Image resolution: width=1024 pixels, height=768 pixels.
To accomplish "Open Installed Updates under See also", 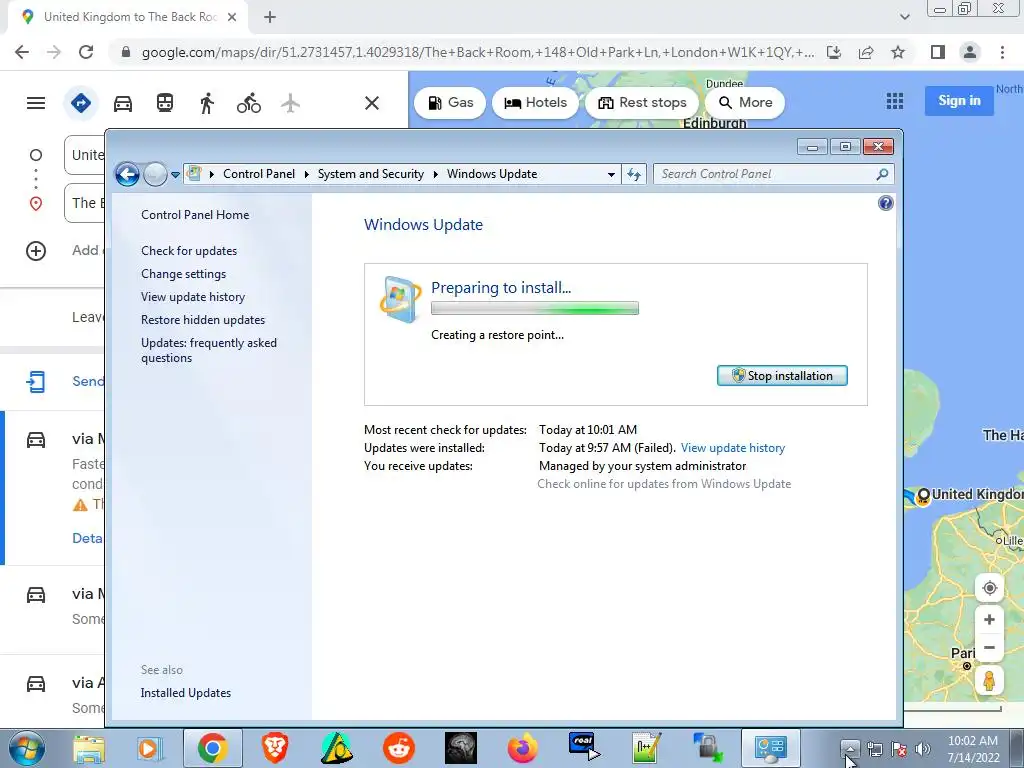I will [185, 693].
